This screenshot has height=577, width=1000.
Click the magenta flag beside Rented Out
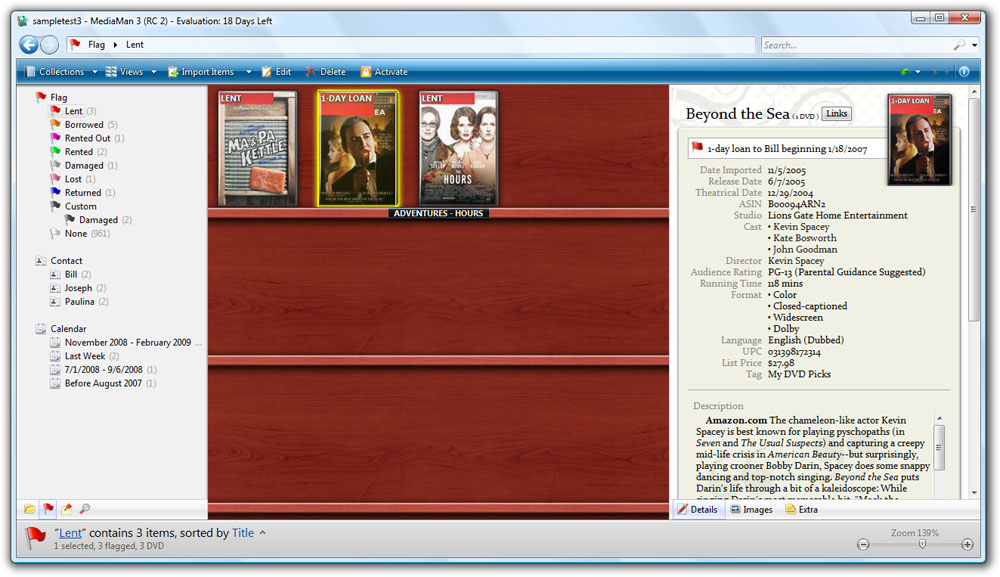55,138
